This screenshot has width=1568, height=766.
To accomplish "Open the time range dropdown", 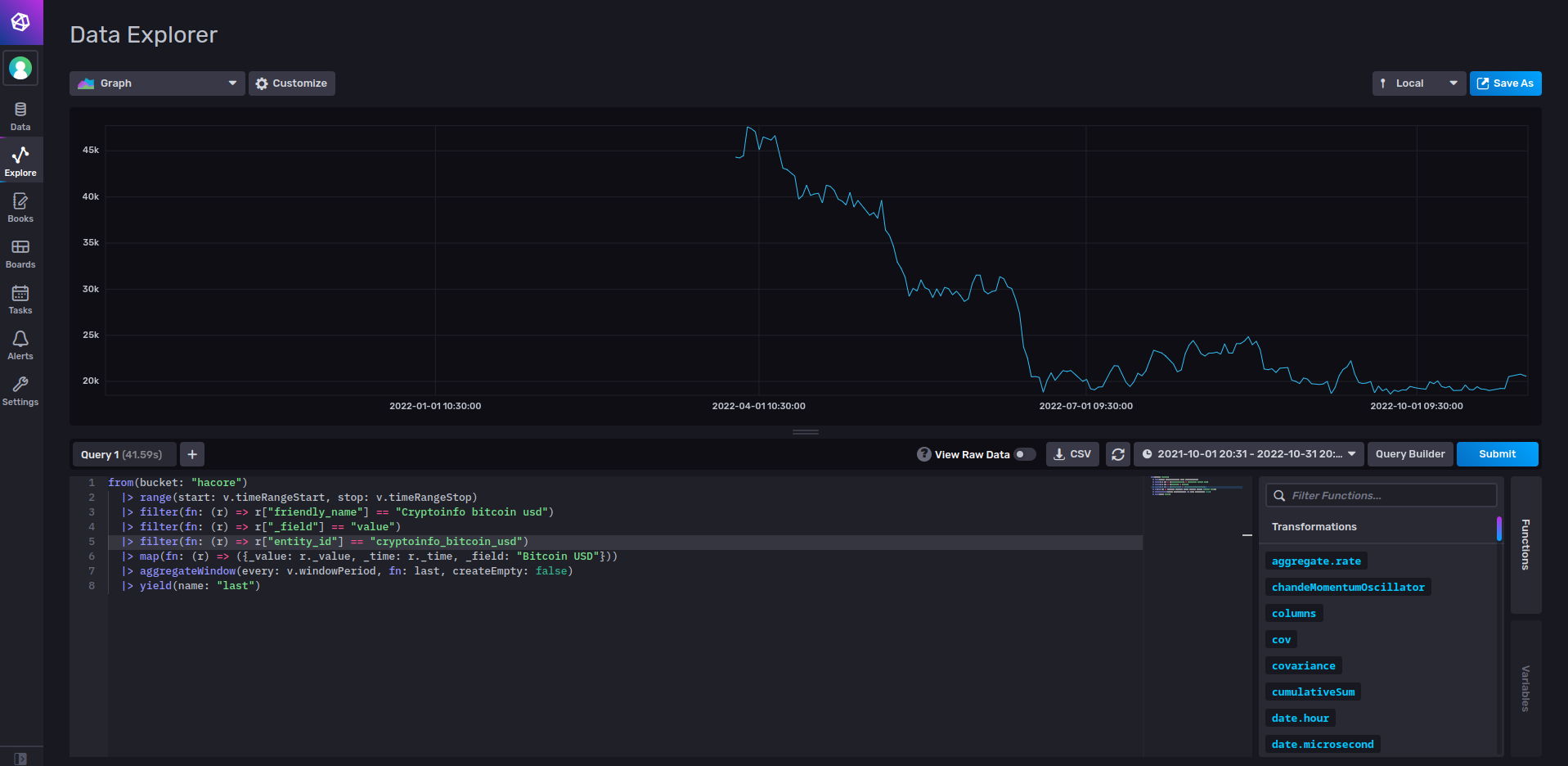I will 1249,454.
